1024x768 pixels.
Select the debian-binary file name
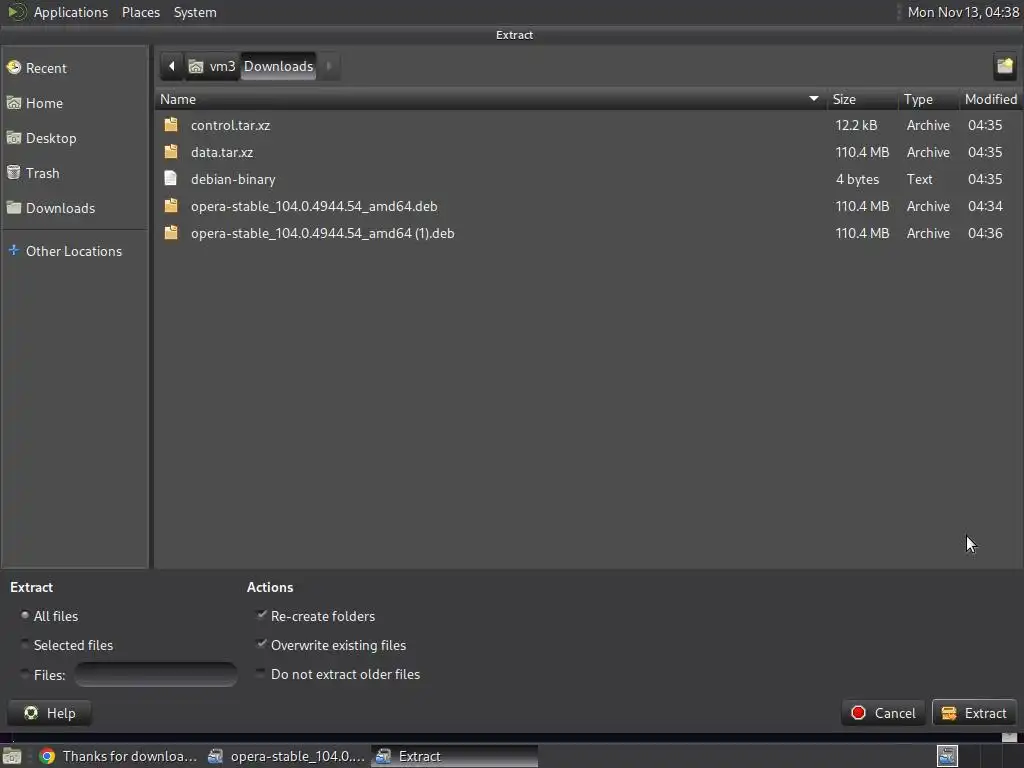[233, 180]
